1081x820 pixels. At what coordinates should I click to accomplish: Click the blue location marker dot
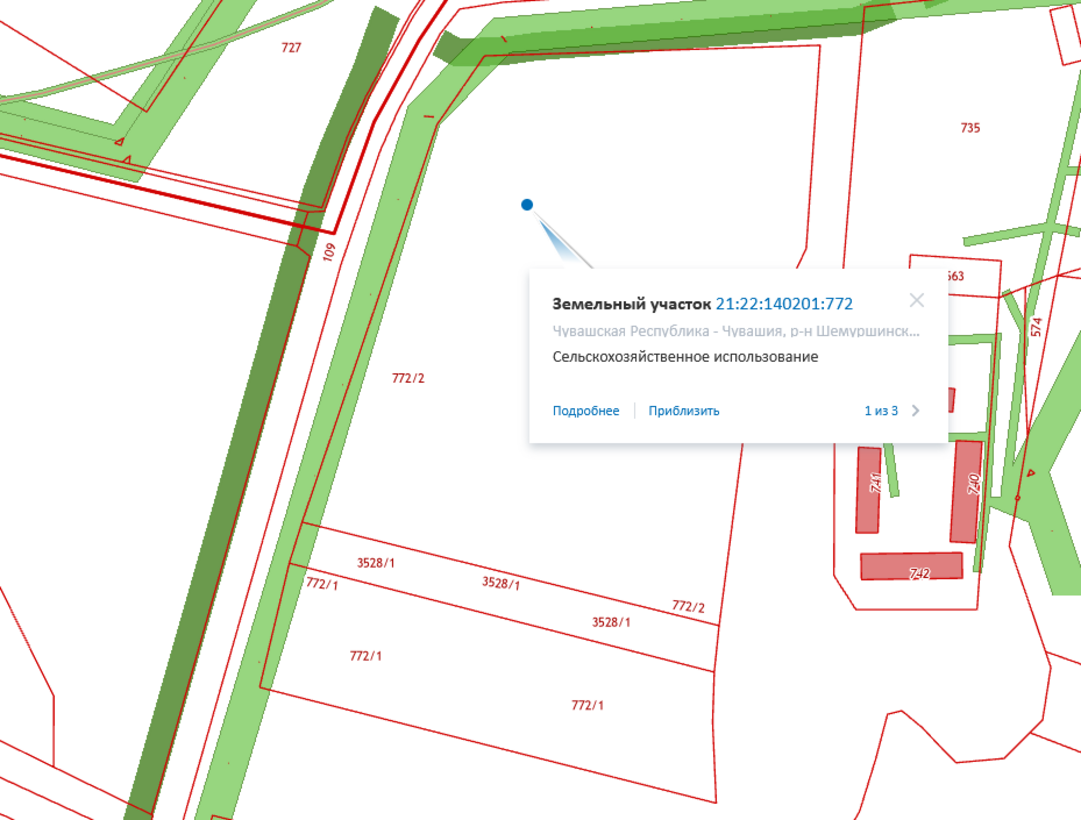pos(527,205)
